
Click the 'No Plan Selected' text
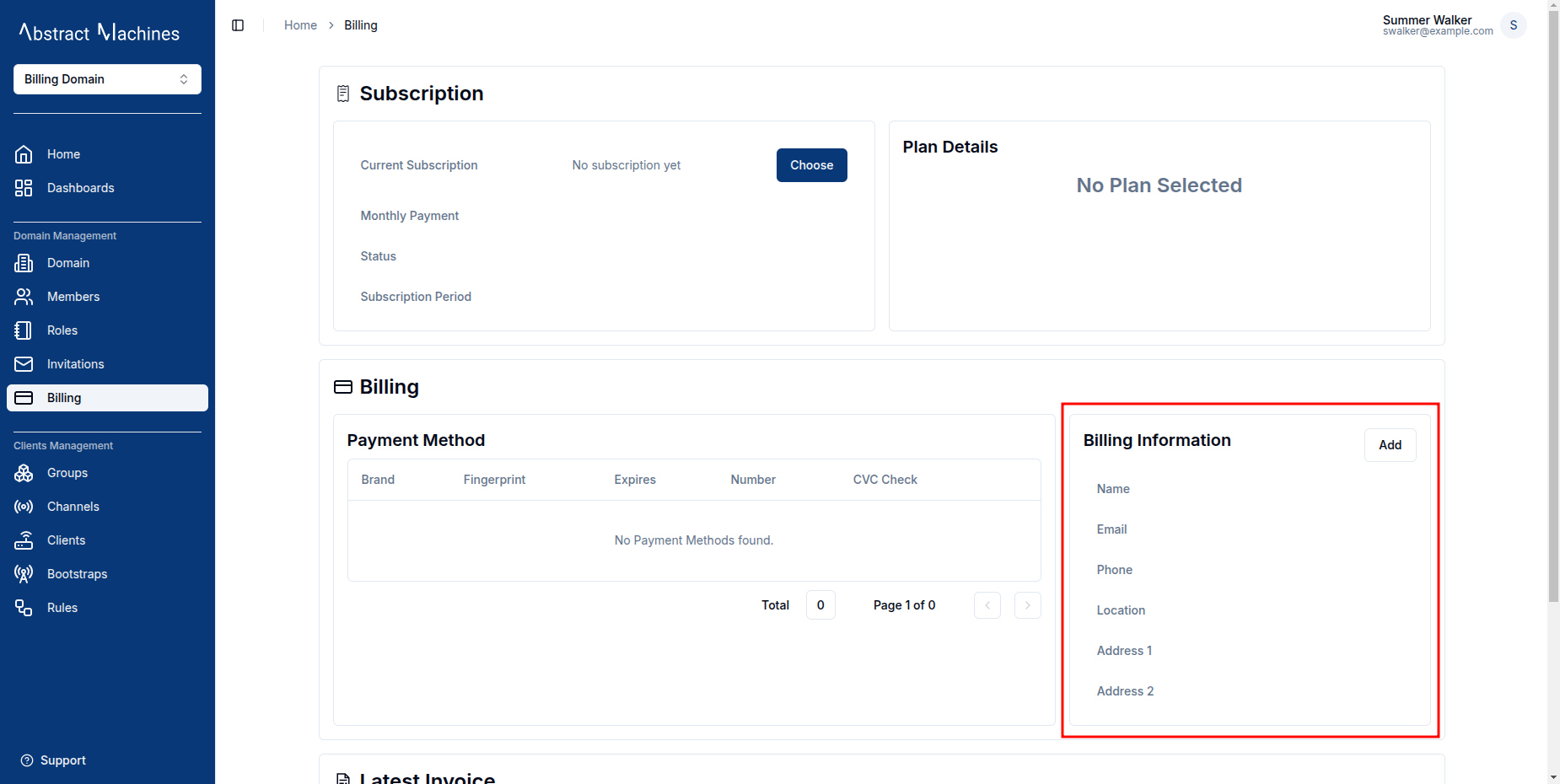(1159, 185)
